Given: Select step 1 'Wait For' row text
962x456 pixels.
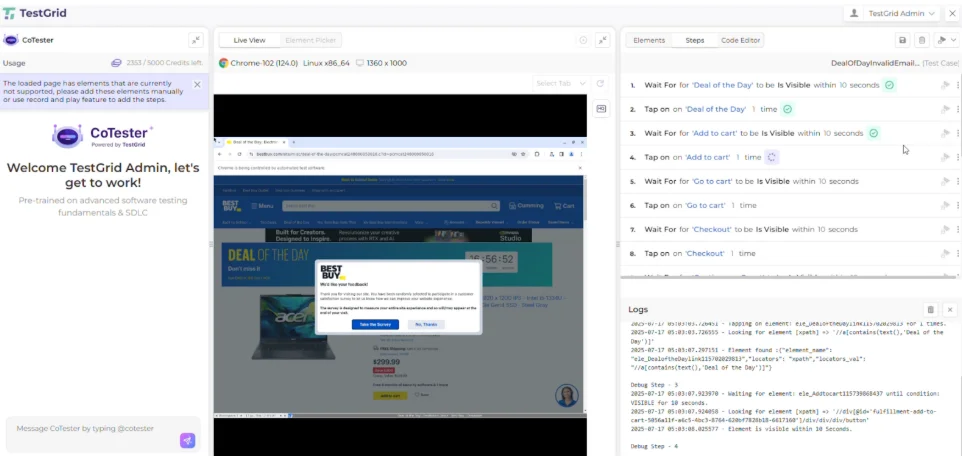Looking at the screenshot, I should (x=761, y=85).
